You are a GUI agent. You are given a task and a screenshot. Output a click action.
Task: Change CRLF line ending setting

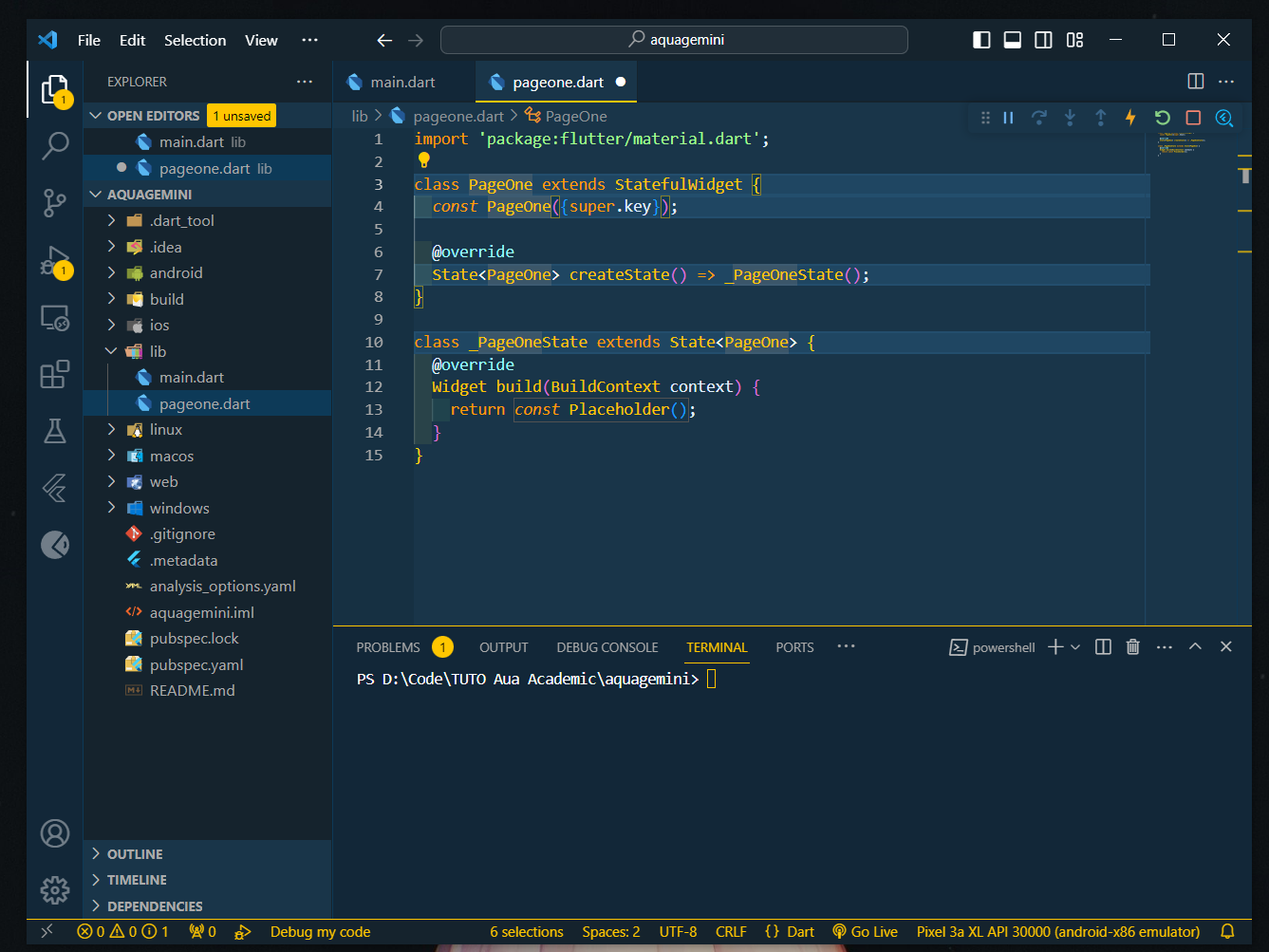(x=731, y=932)
